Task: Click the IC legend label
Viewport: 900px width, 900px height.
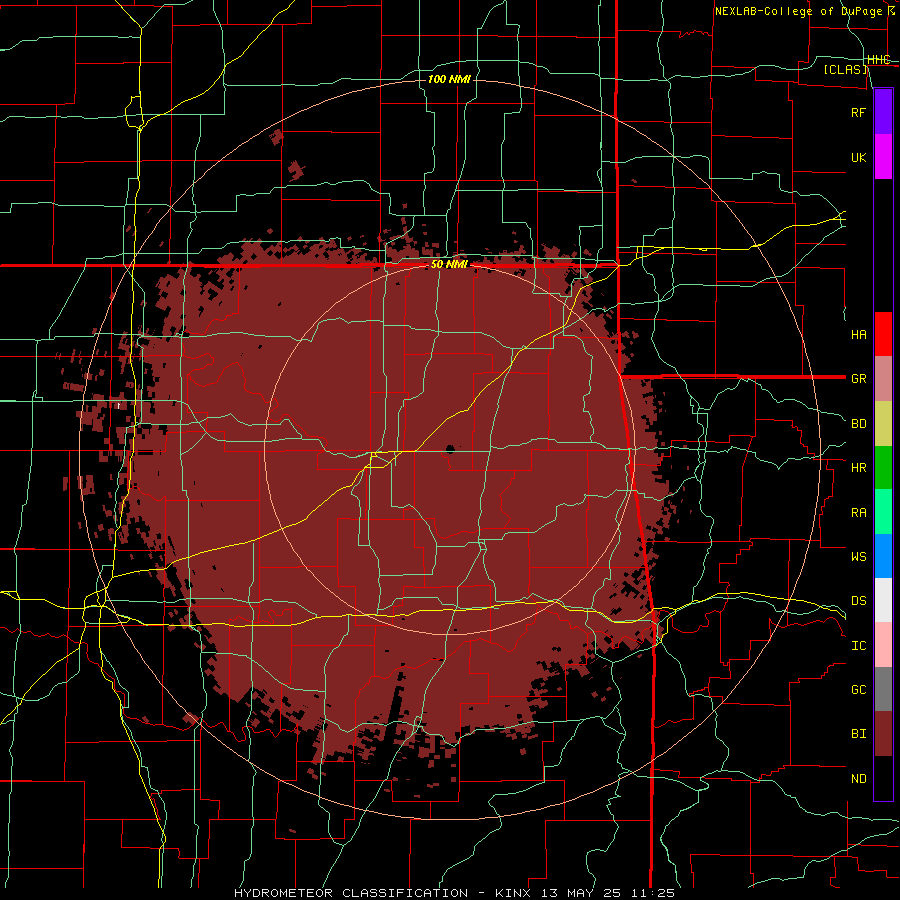Action: click(858, 645)
